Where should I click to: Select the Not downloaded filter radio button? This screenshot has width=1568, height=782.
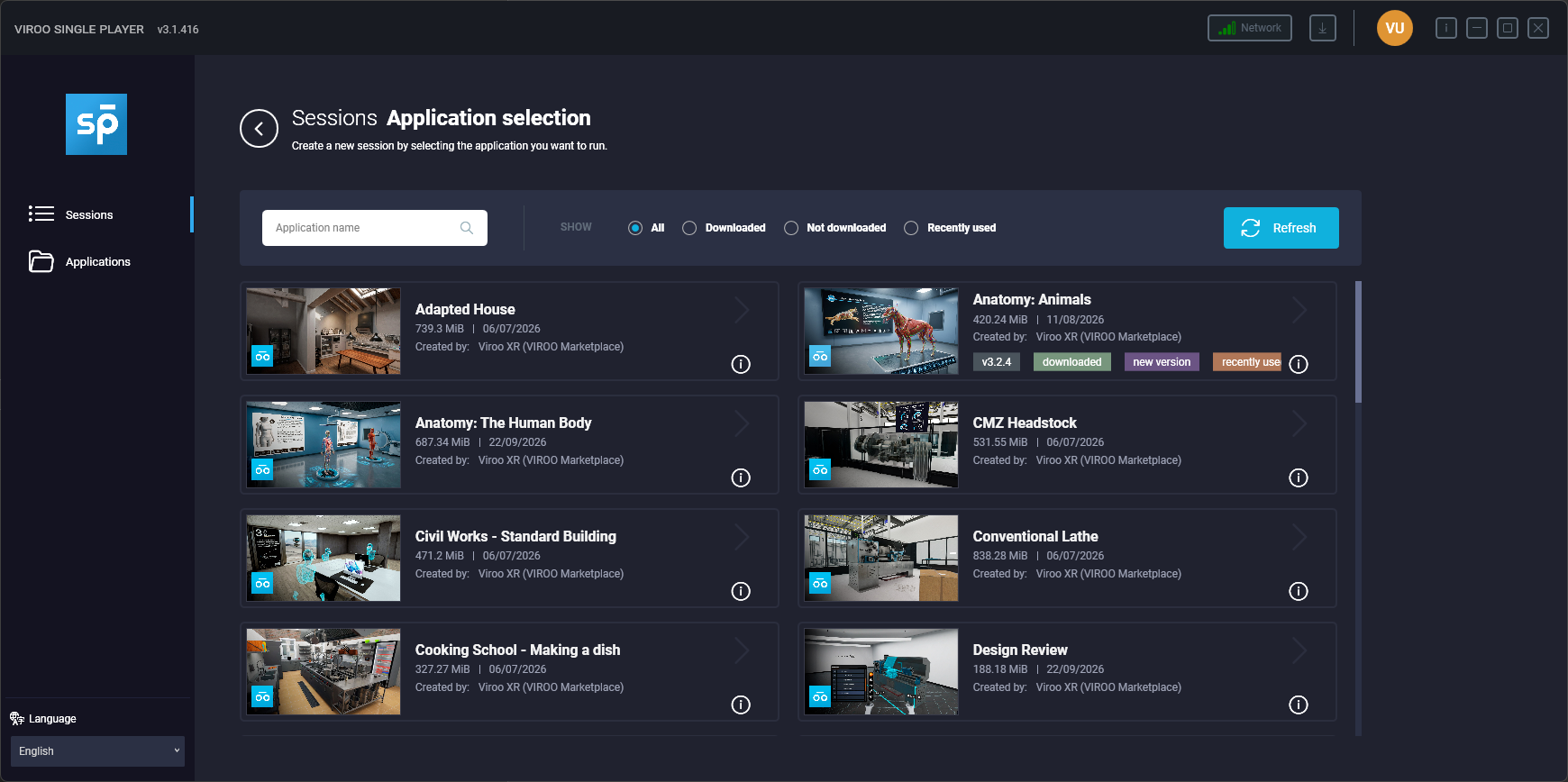[x=791, y=228]
